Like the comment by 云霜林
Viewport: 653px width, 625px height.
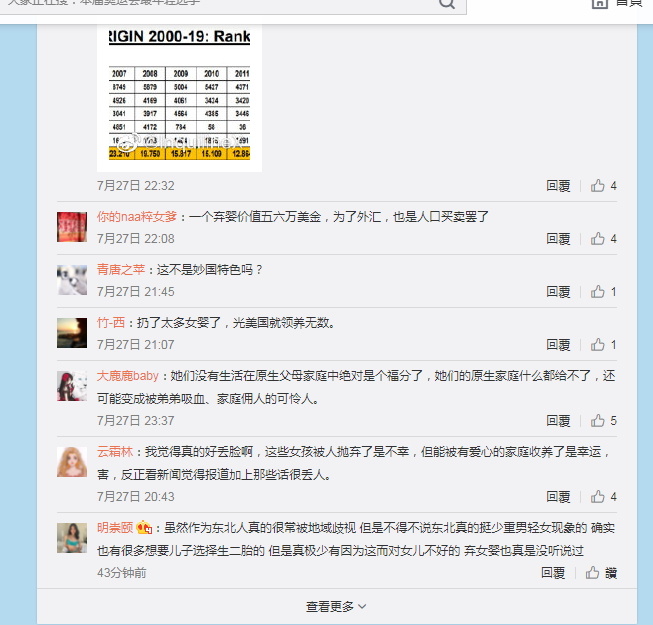[598, 496]
